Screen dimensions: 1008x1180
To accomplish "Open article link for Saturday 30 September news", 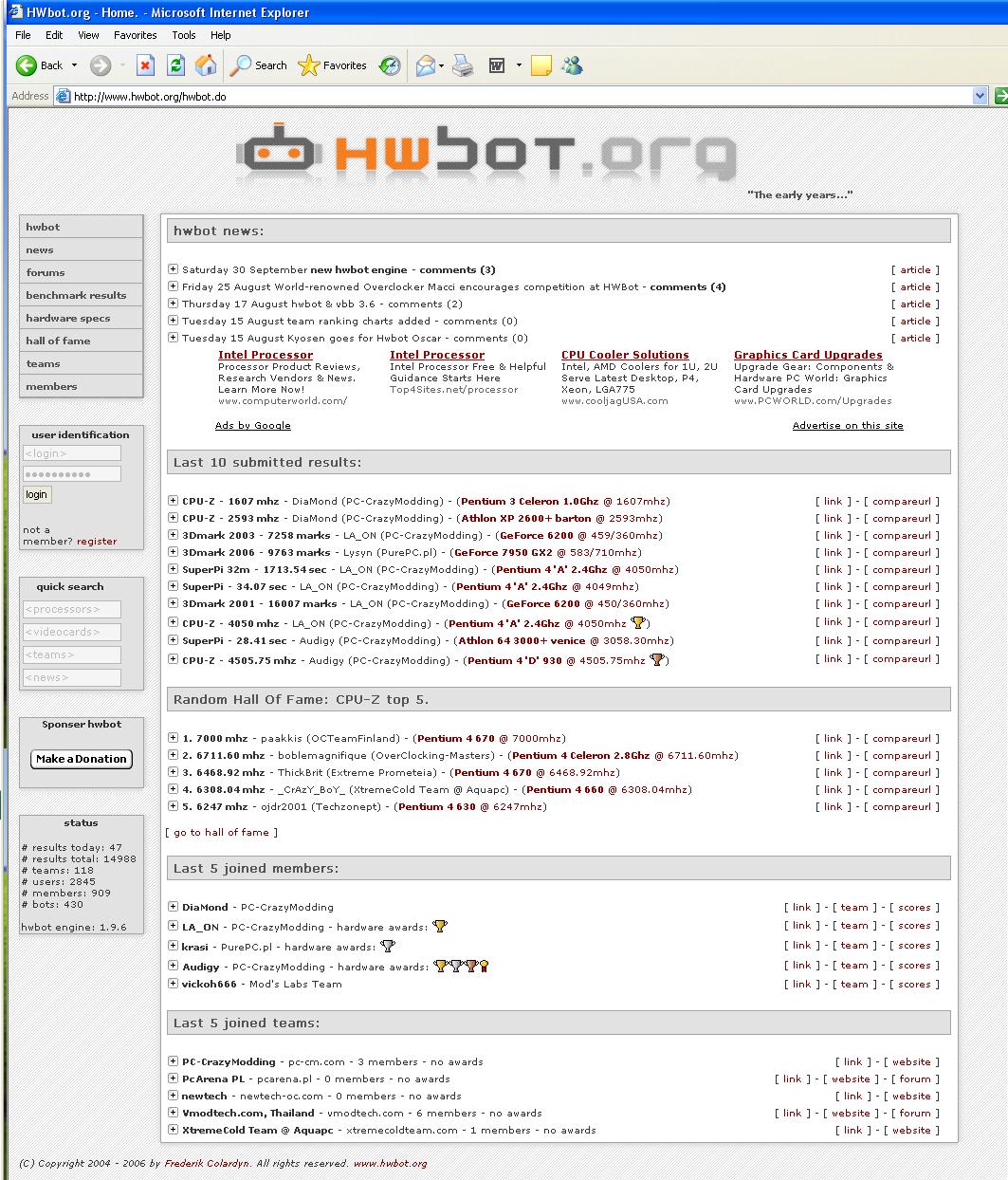I will coord(915,270).
